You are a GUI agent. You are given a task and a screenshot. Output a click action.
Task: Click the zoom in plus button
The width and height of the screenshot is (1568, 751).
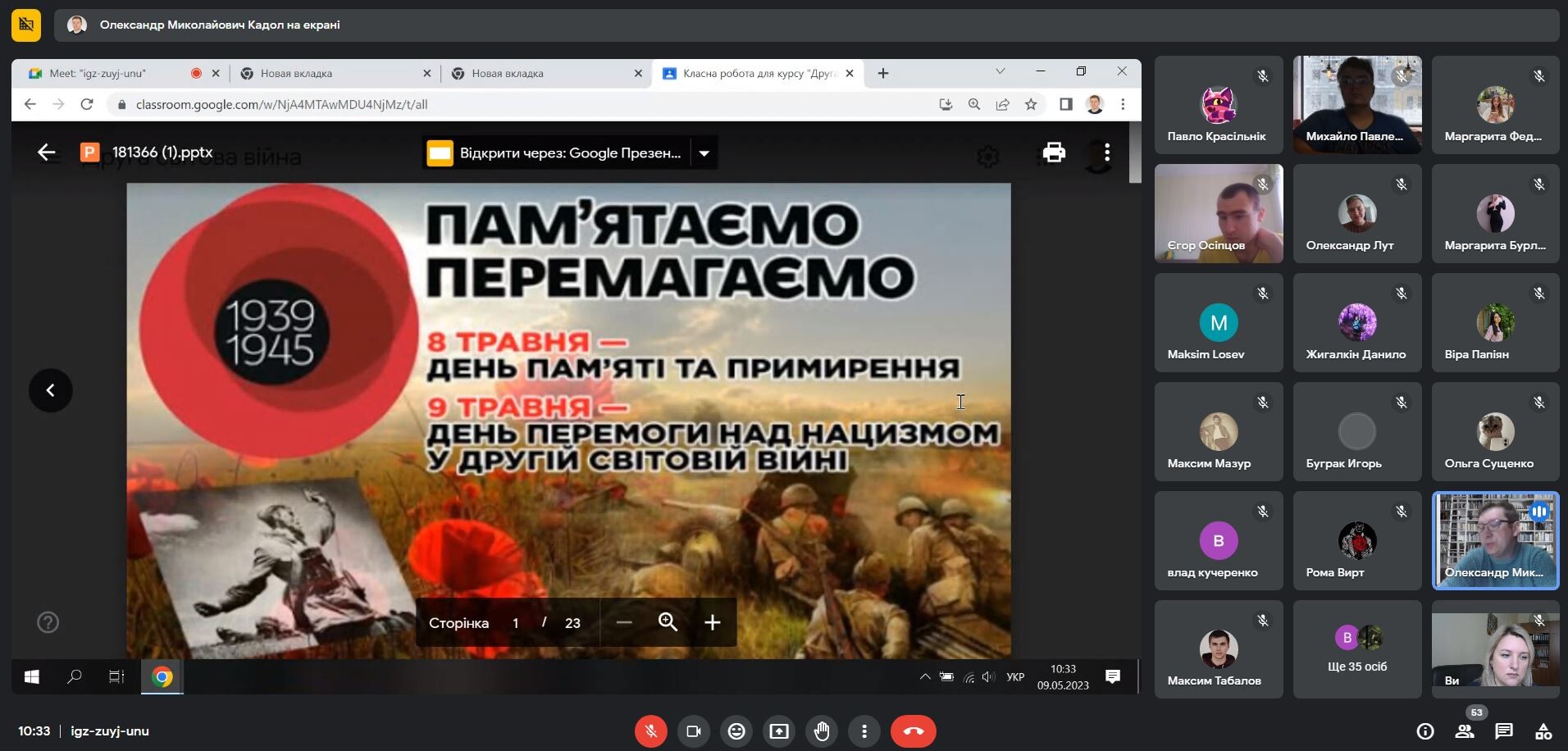(713, 622)
